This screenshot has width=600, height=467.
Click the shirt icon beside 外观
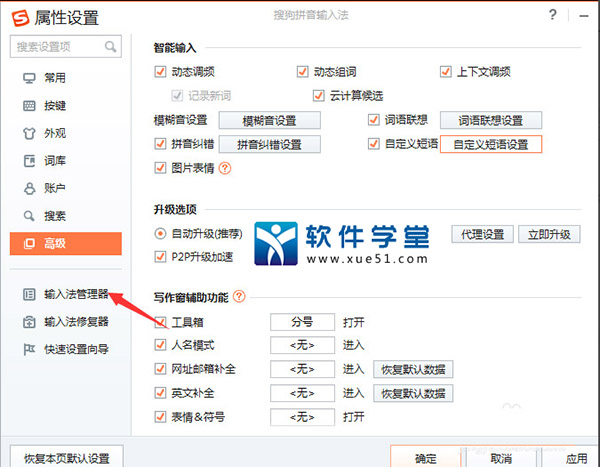[29, 133]
